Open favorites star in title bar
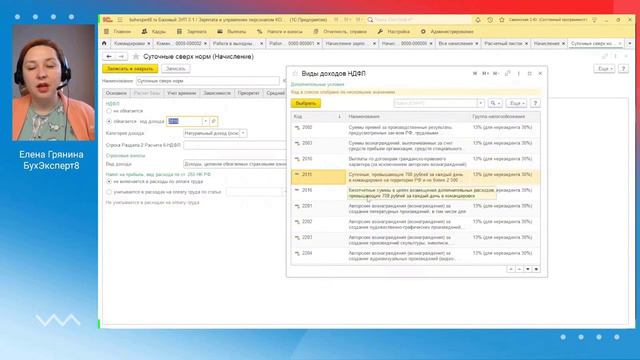640x360 pixels. [x=502, y=20]
